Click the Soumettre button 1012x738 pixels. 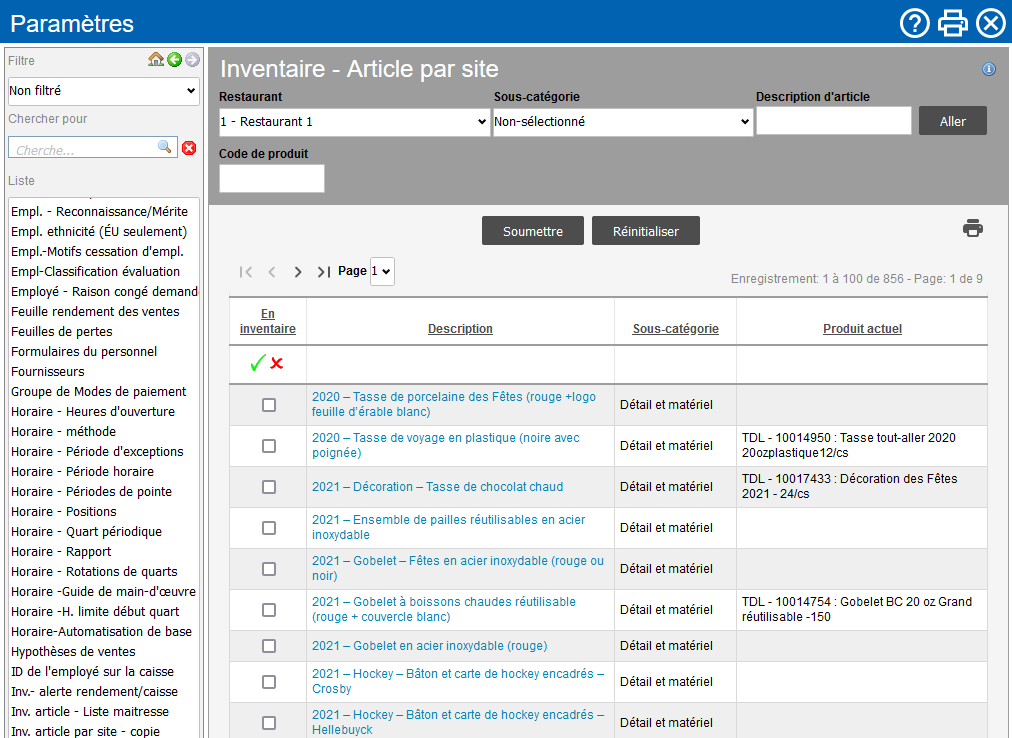533,231
